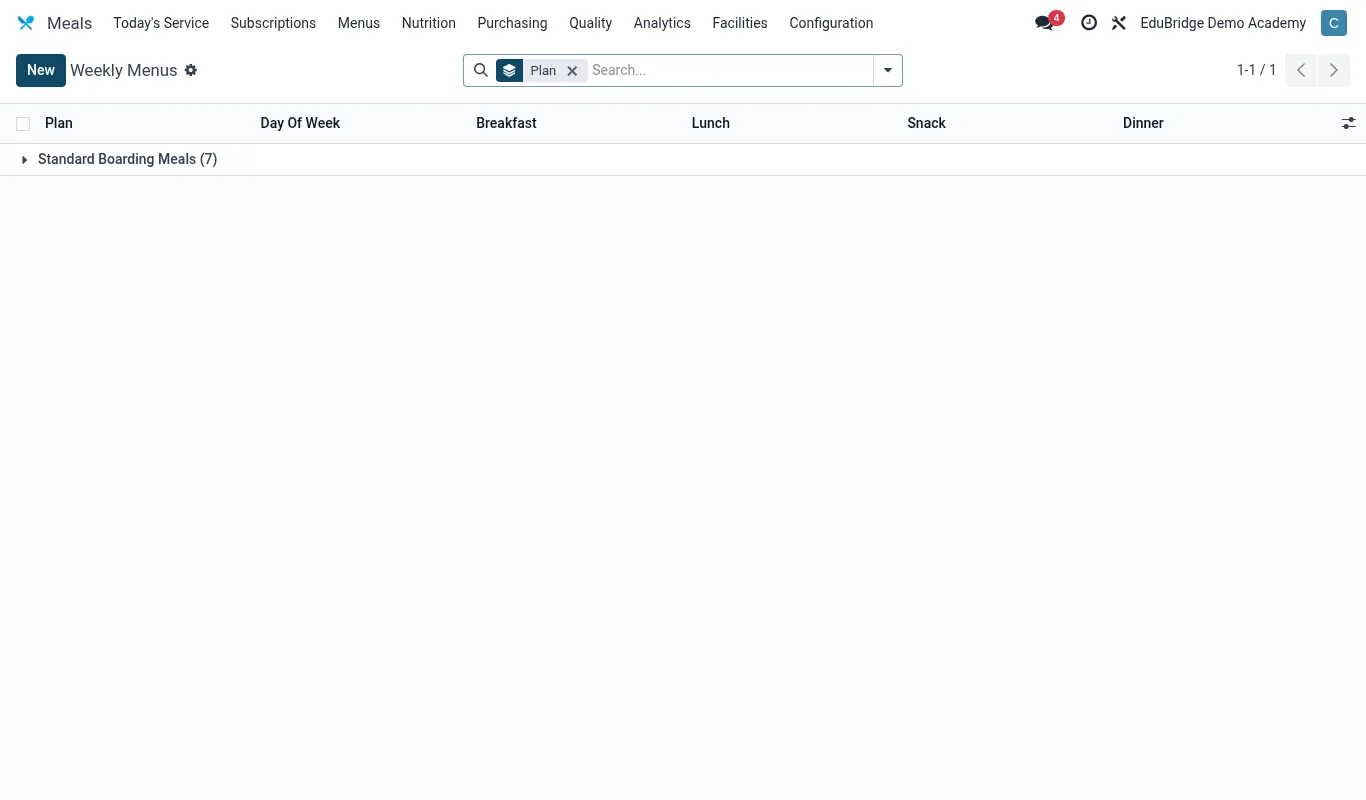Open the activities clock icon
Viewport: 1366px width, 800px height.
click(1089, 23)
